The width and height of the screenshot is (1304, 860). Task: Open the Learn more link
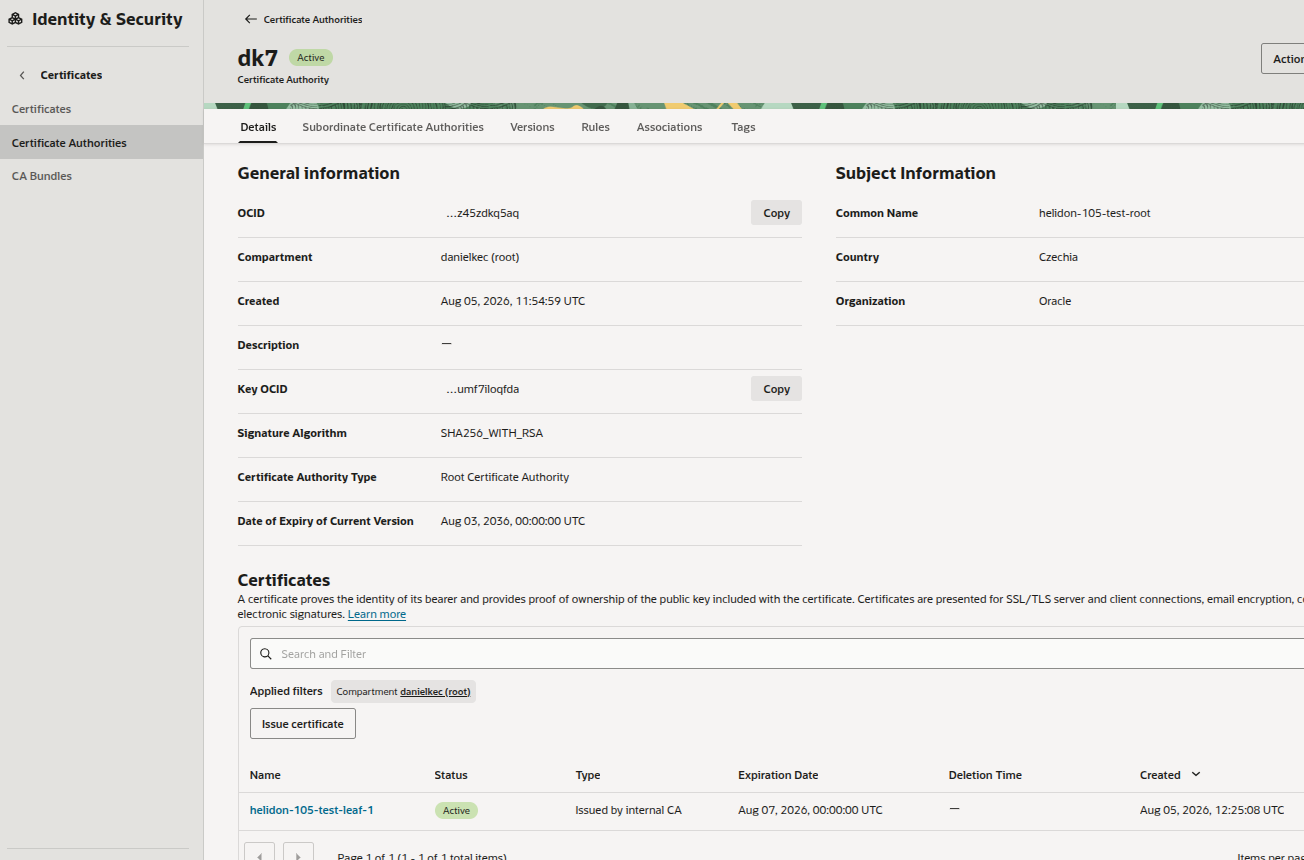coord(377,614)
